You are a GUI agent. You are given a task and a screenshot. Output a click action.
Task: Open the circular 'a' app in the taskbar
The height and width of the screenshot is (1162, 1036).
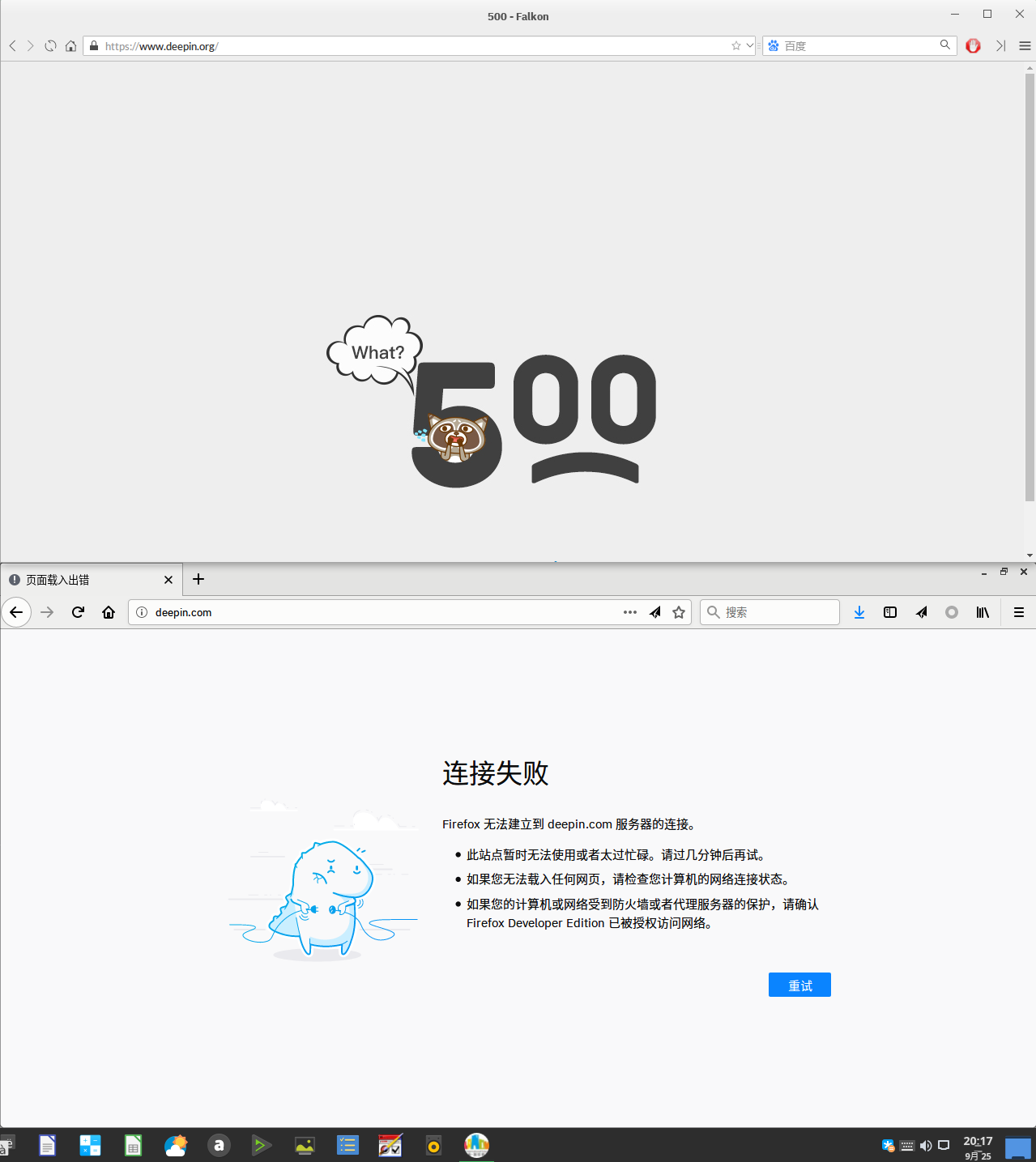pos(219,1145)
